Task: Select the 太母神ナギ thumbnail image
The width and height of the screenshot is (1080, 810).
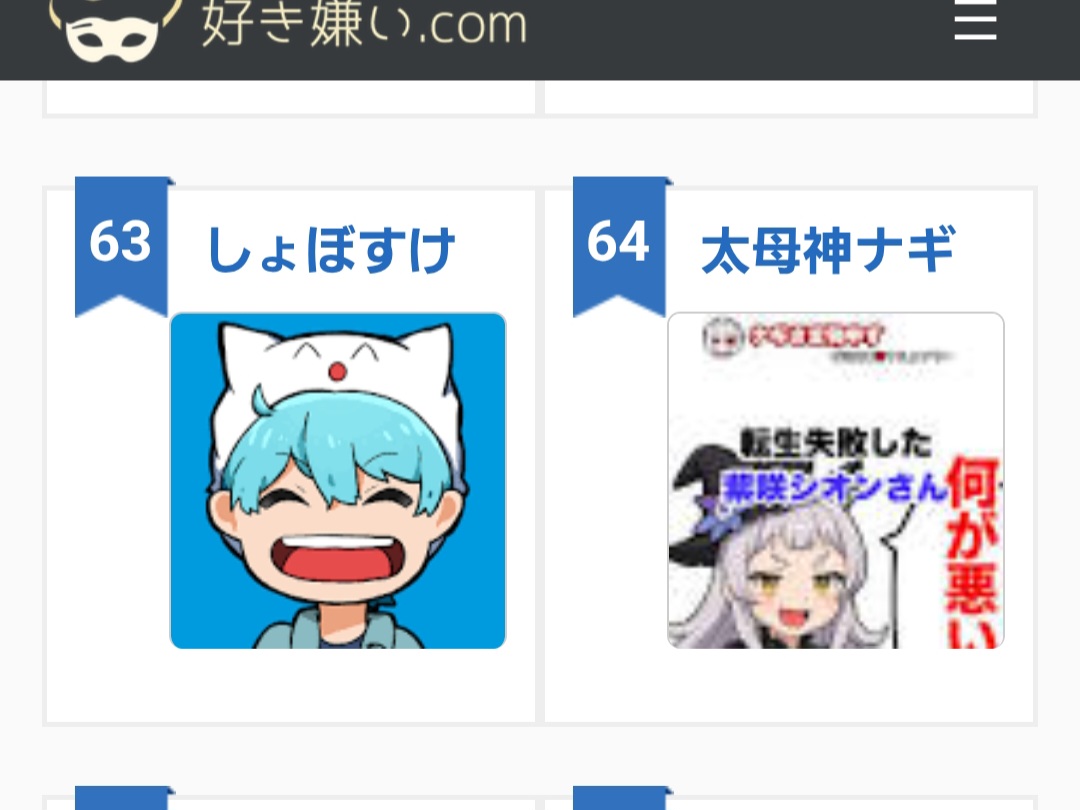Action: click(x=836, y=481)
